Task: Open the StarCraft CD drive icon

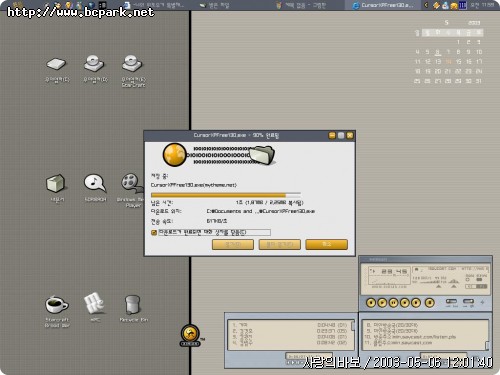Action: point(132,63)
